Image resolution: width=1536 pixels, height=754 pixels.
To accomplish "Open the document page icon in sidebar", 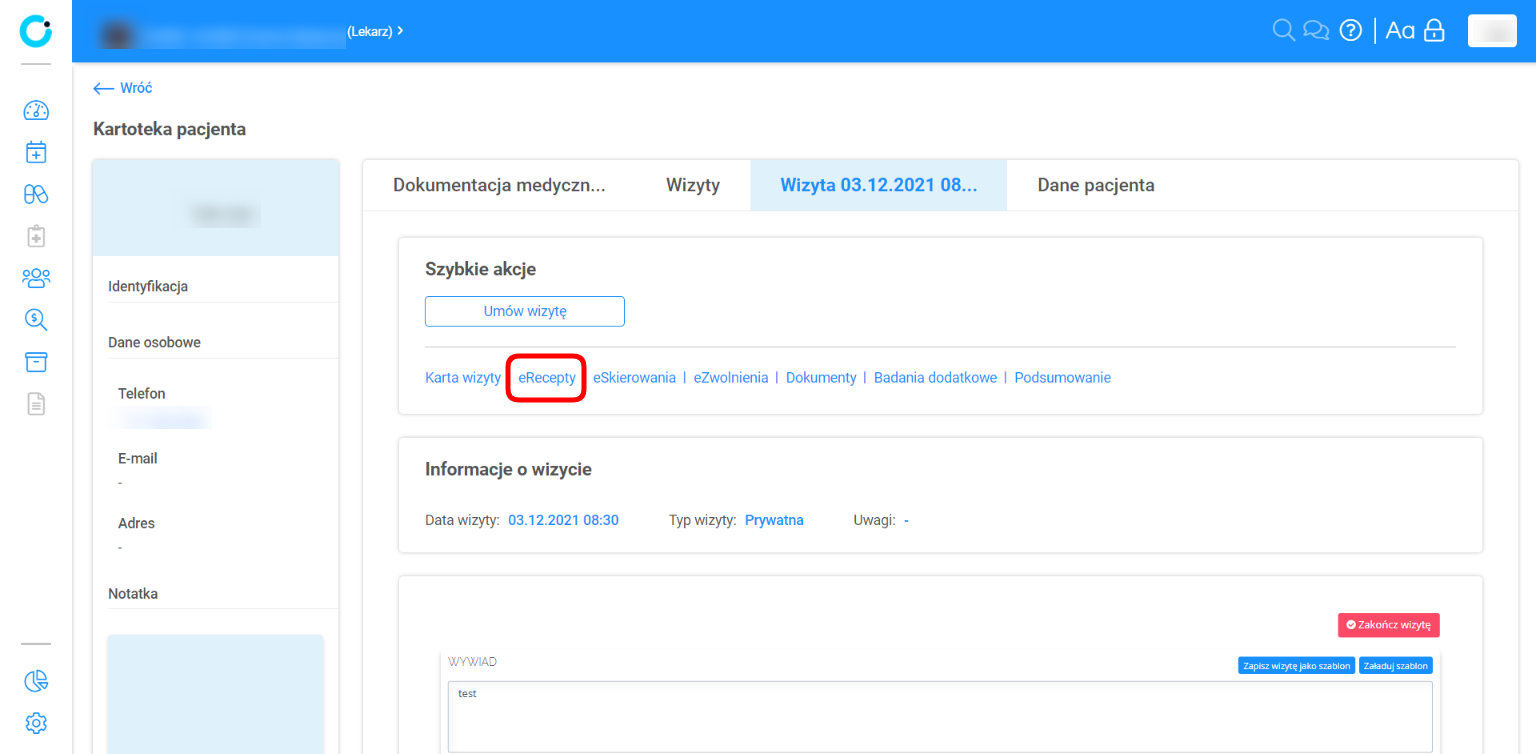I will [x=36, y=403].
